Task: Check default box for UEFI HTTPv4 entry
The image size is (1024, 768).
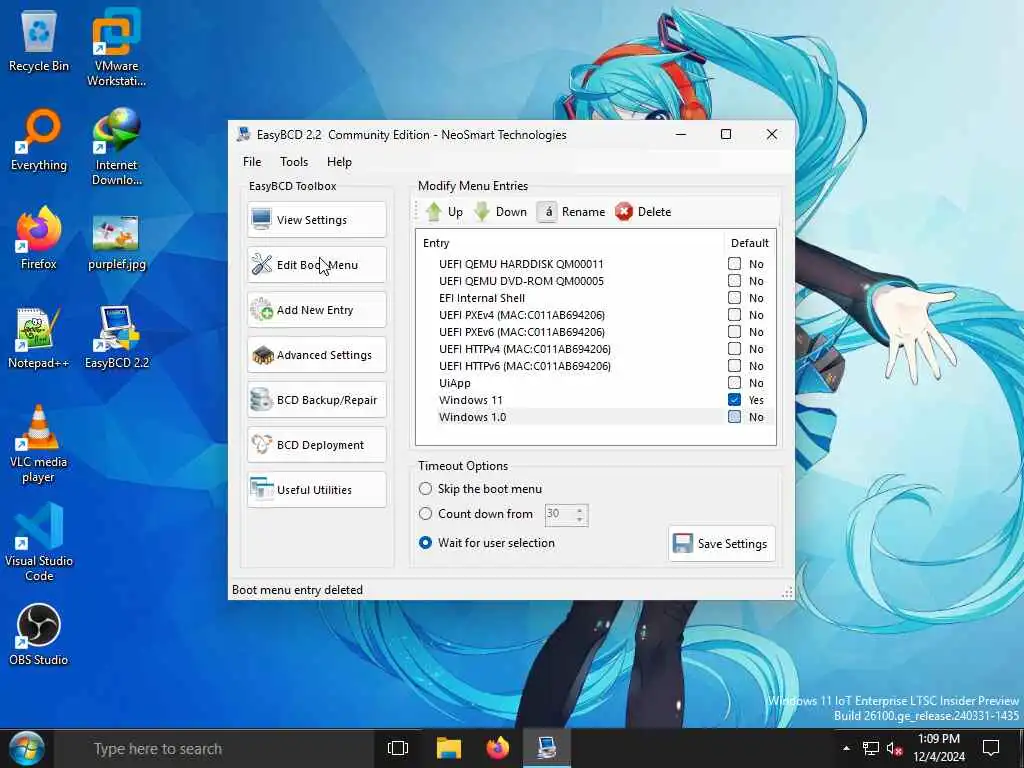Action: [735, 349]
